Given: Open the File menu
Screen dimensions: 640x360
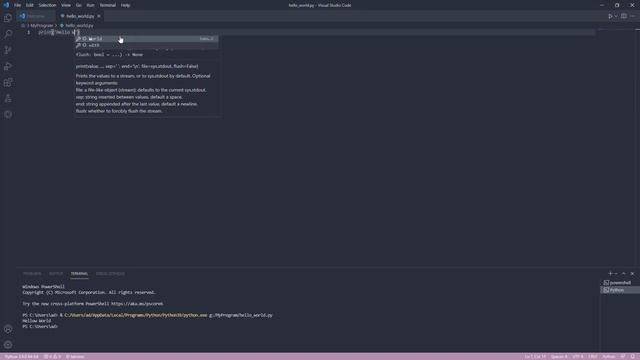Looking at the screenshot, I should [x=18, y=5].
